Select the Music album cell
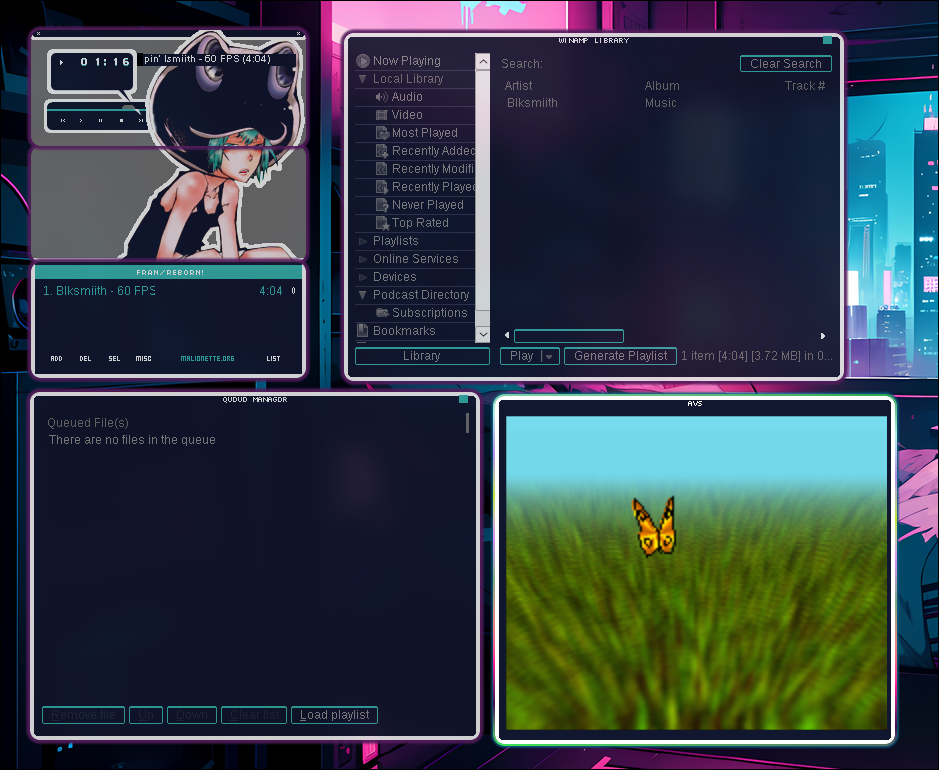 661,102
